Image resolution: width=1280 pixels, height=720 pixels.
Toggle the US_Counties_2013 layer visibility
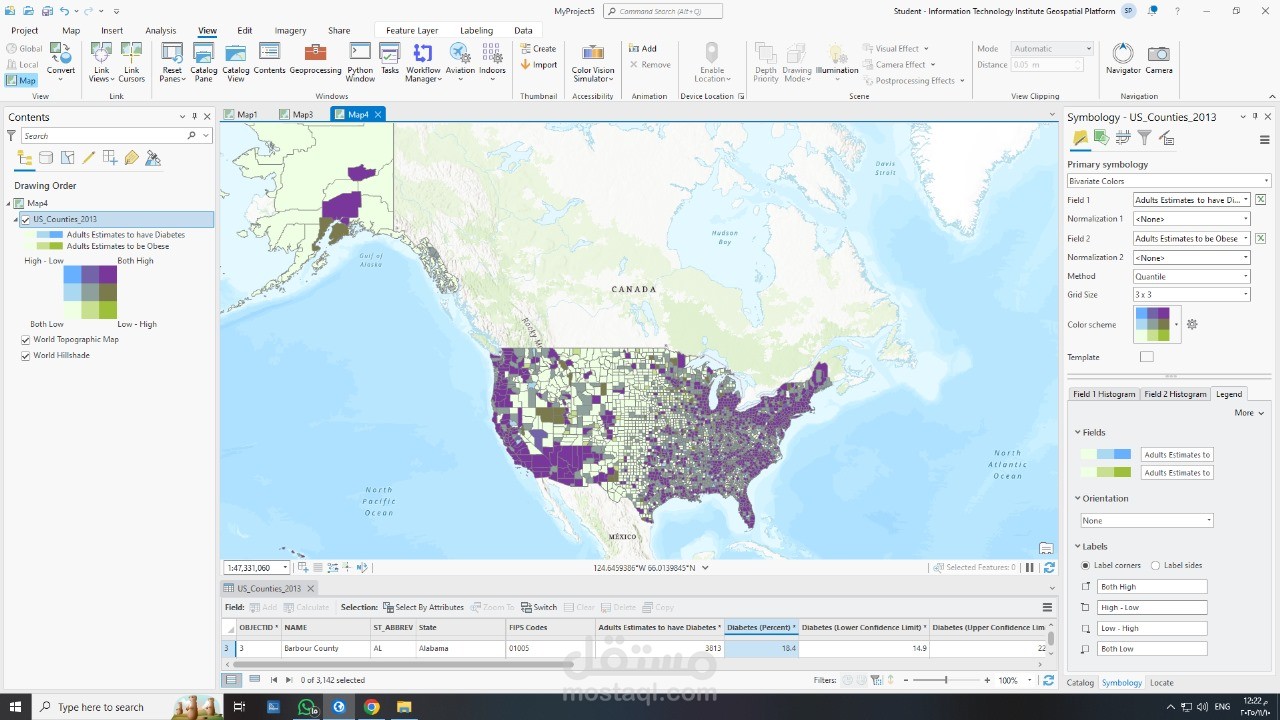[26, 219]
